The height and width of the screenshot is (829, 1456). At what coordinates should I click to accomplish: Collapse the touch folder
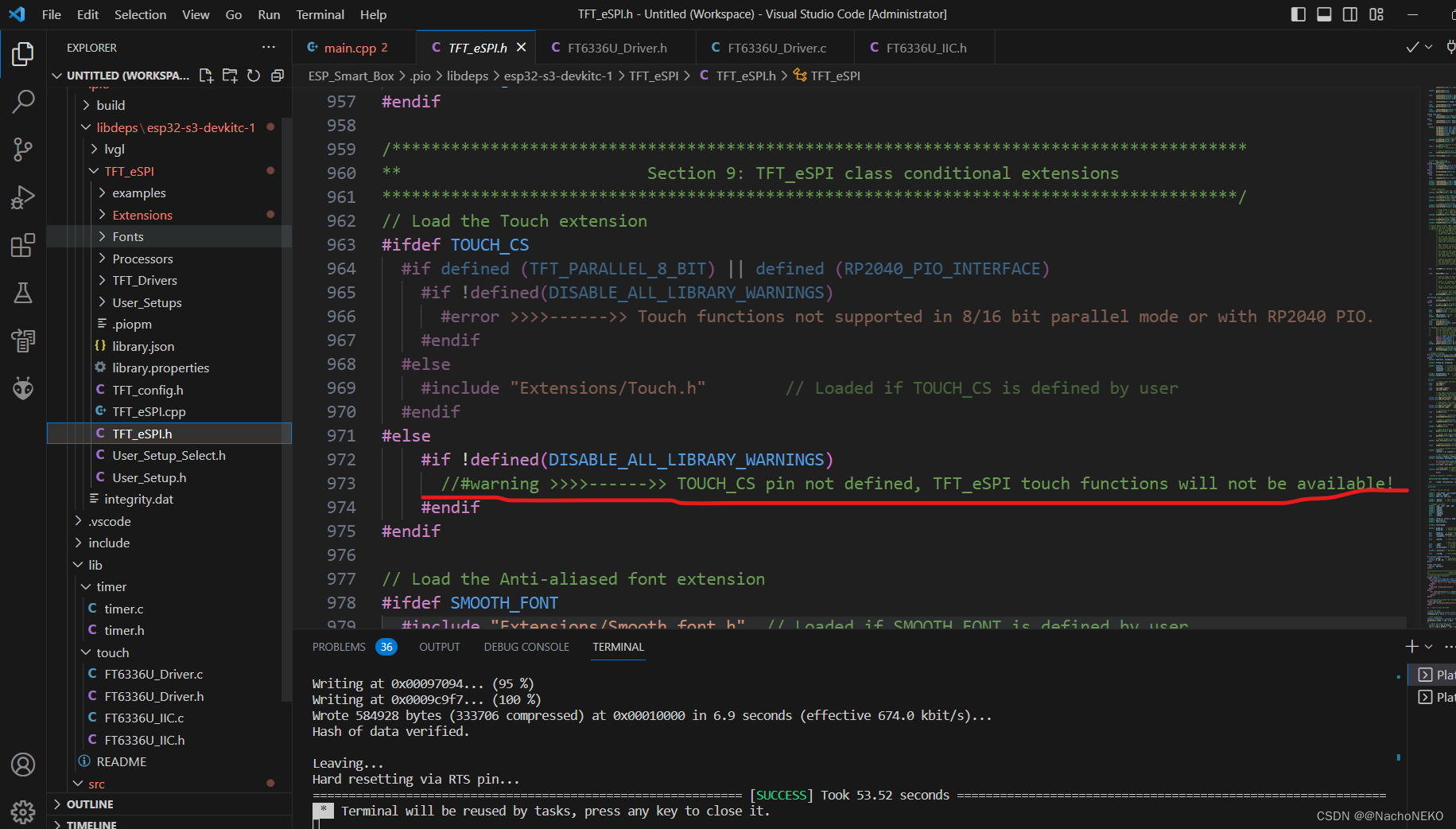click(x=169, y=652)
